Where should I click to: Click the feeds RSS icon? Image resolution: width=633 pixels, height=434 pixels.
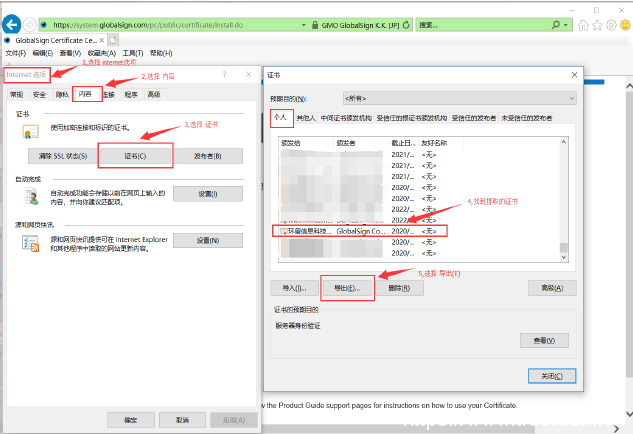click(x=30, y=243)
